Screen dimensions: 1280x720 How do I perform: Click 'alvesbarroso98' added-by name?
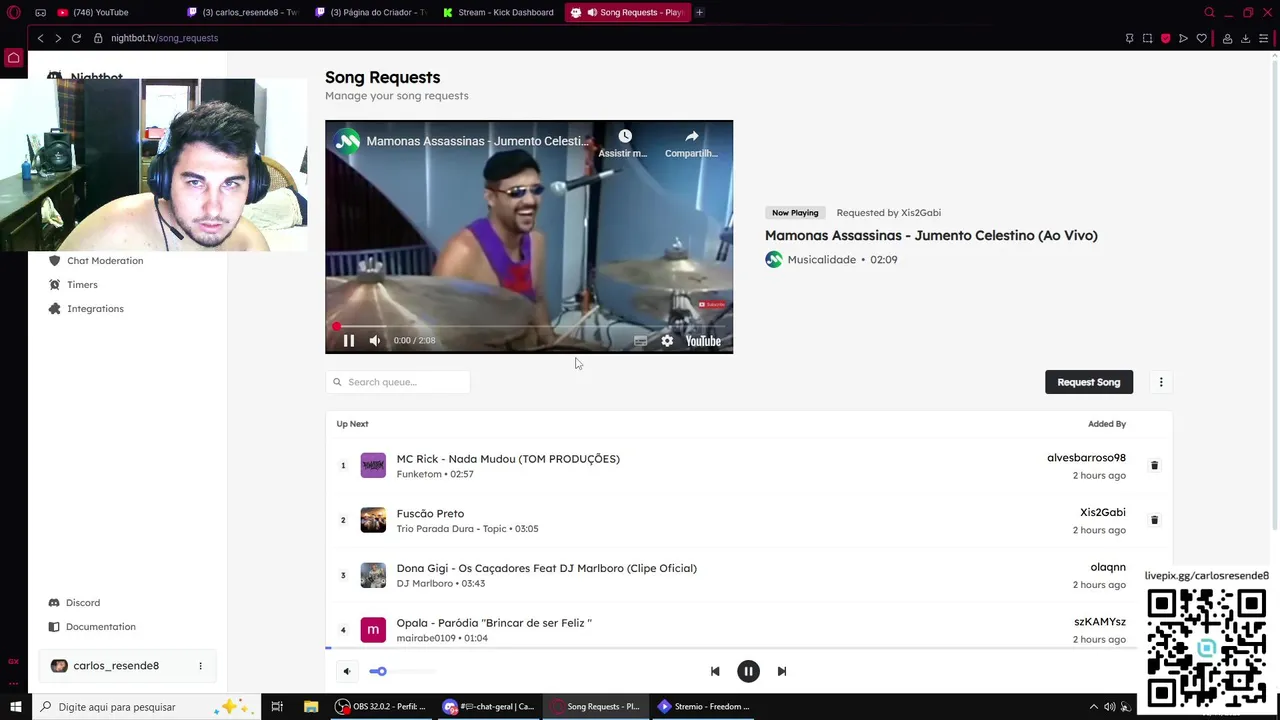(x=1086, y=458)
